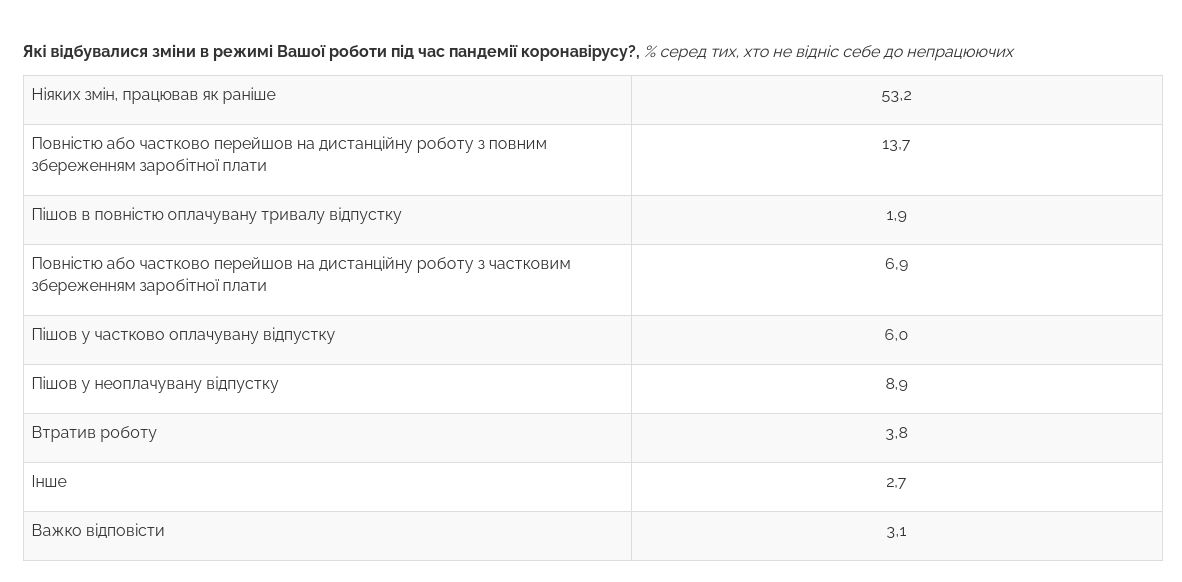Select 'Пішов у неоплачувану відпустку' cell
Screen dimensions: 1182x582
tap(155, 384)
